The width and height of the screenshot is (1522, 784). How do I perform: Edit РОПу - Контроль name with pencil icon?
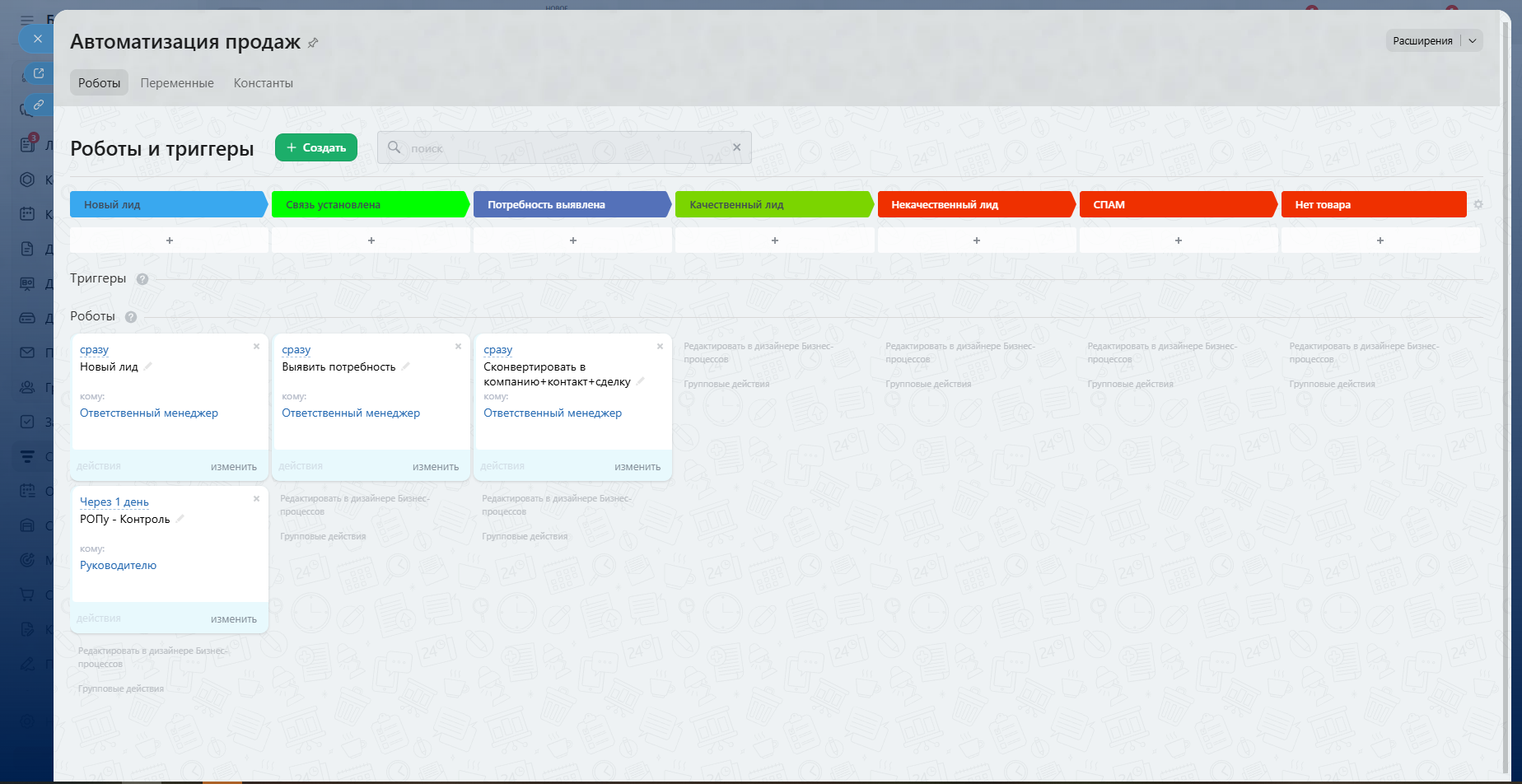tap(180, 519)
